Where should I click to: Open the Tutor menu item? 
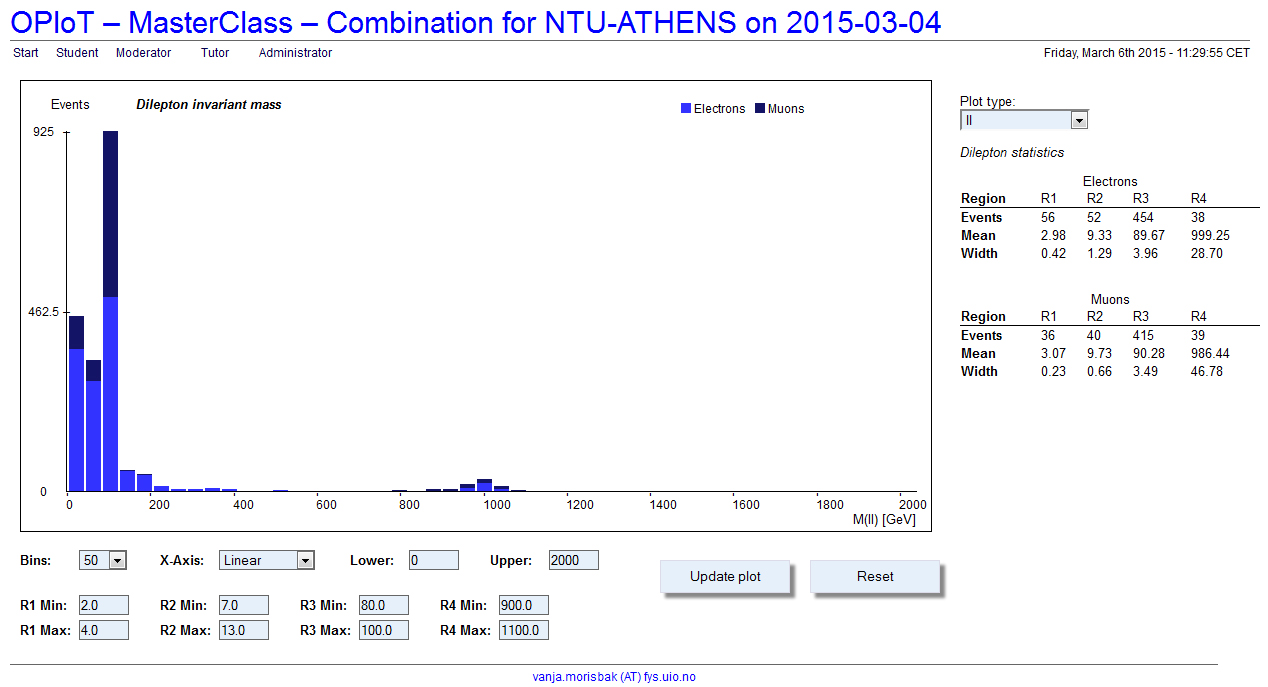coord(215,53)
